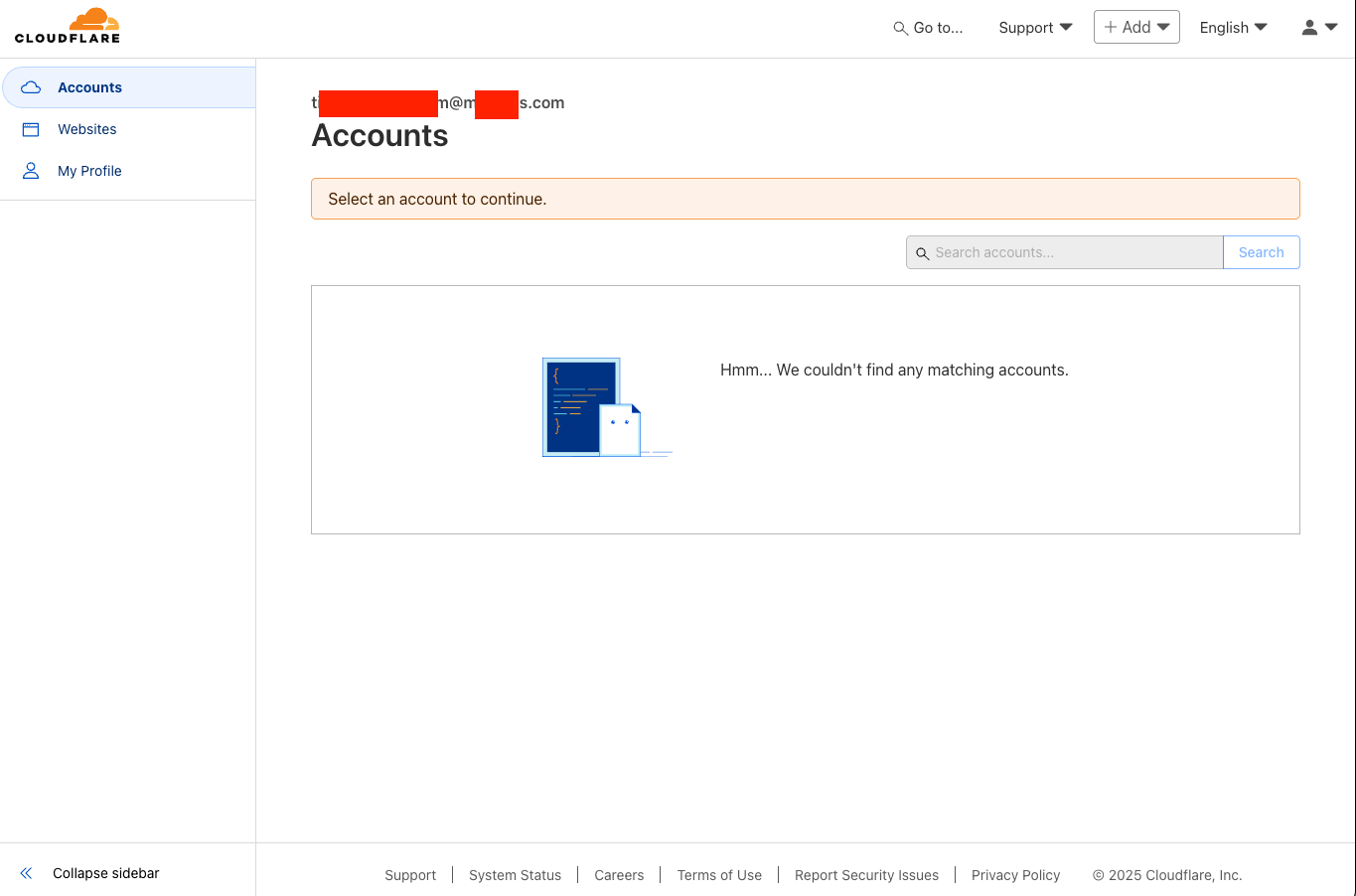Click the Accounts cloud icon in sidebar
The height and width of the screenshot is (896, 1356).
point(31,87)
